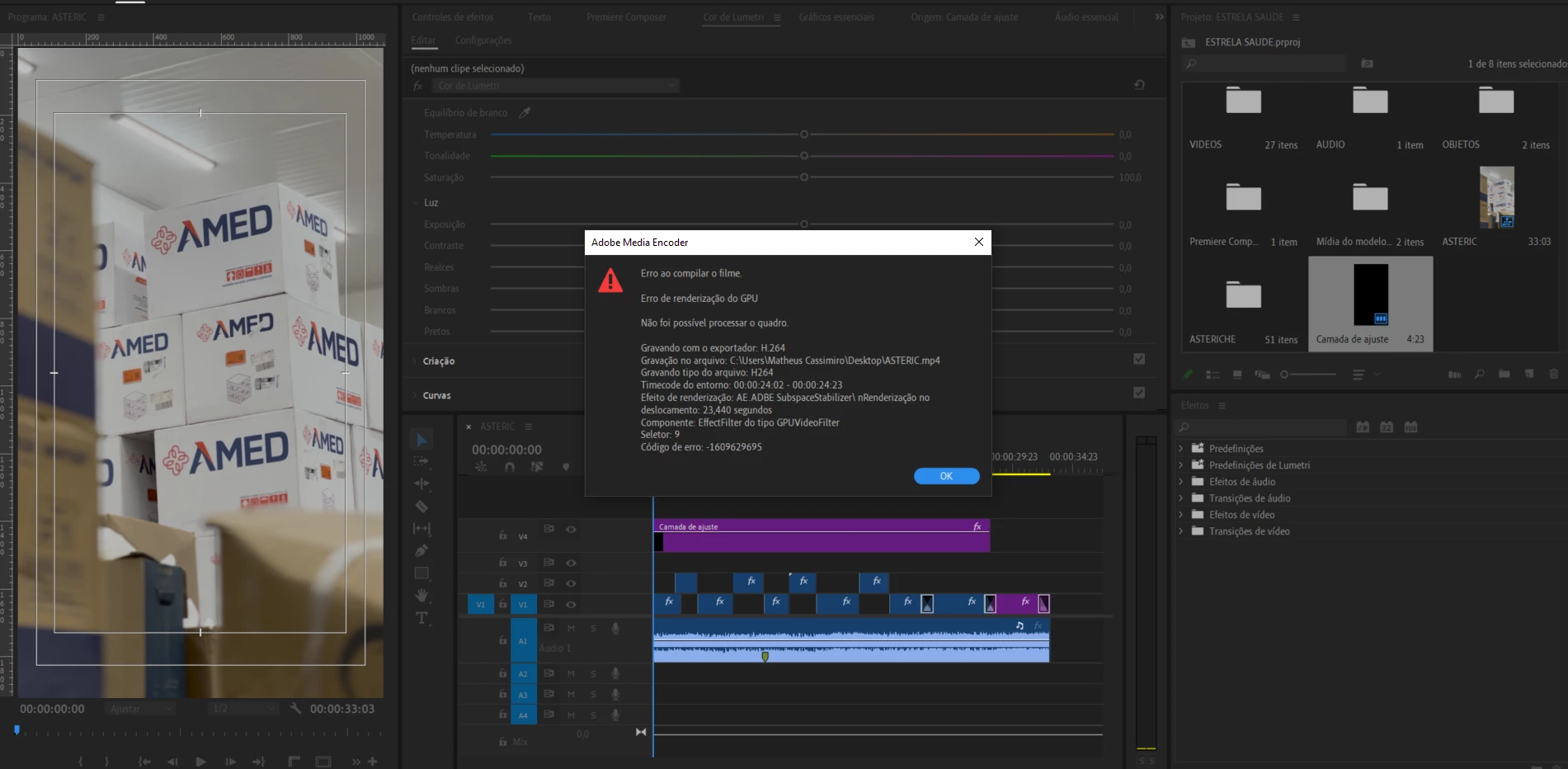Select the Hand tool
Image resolution: width=1568 pixels, height=769 pixels.
click(x=421, y=595)
